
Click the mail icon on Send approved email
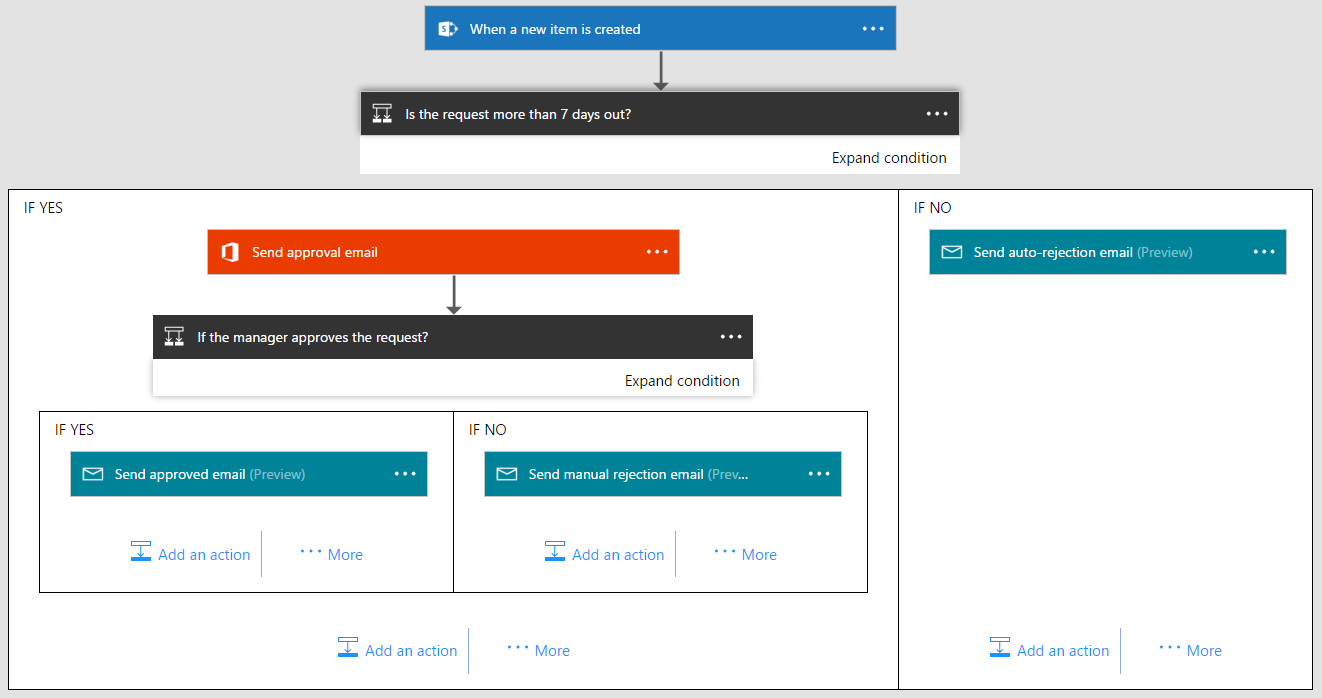(x=92, y=474)
